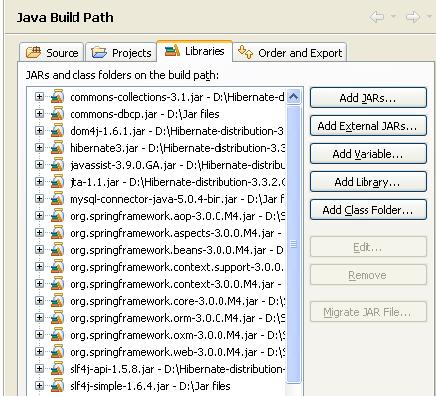Viewport: 436px width, 397px height.
Task: Click the jar icon of commons-collections-3.1.jar
Action: click(x=57, y=97)
